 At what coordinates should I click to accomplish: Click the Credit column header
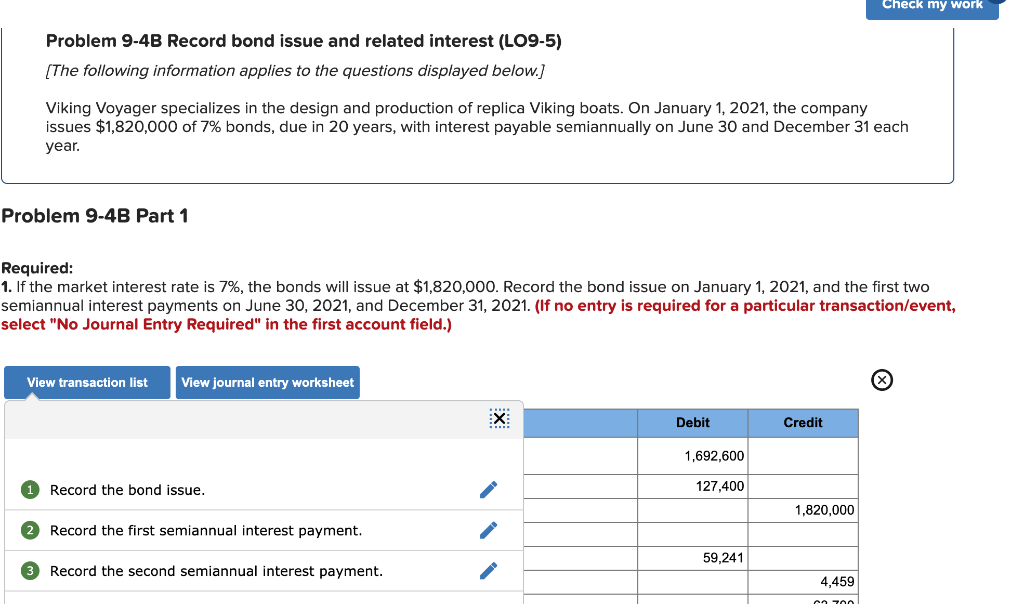(802, 422)
